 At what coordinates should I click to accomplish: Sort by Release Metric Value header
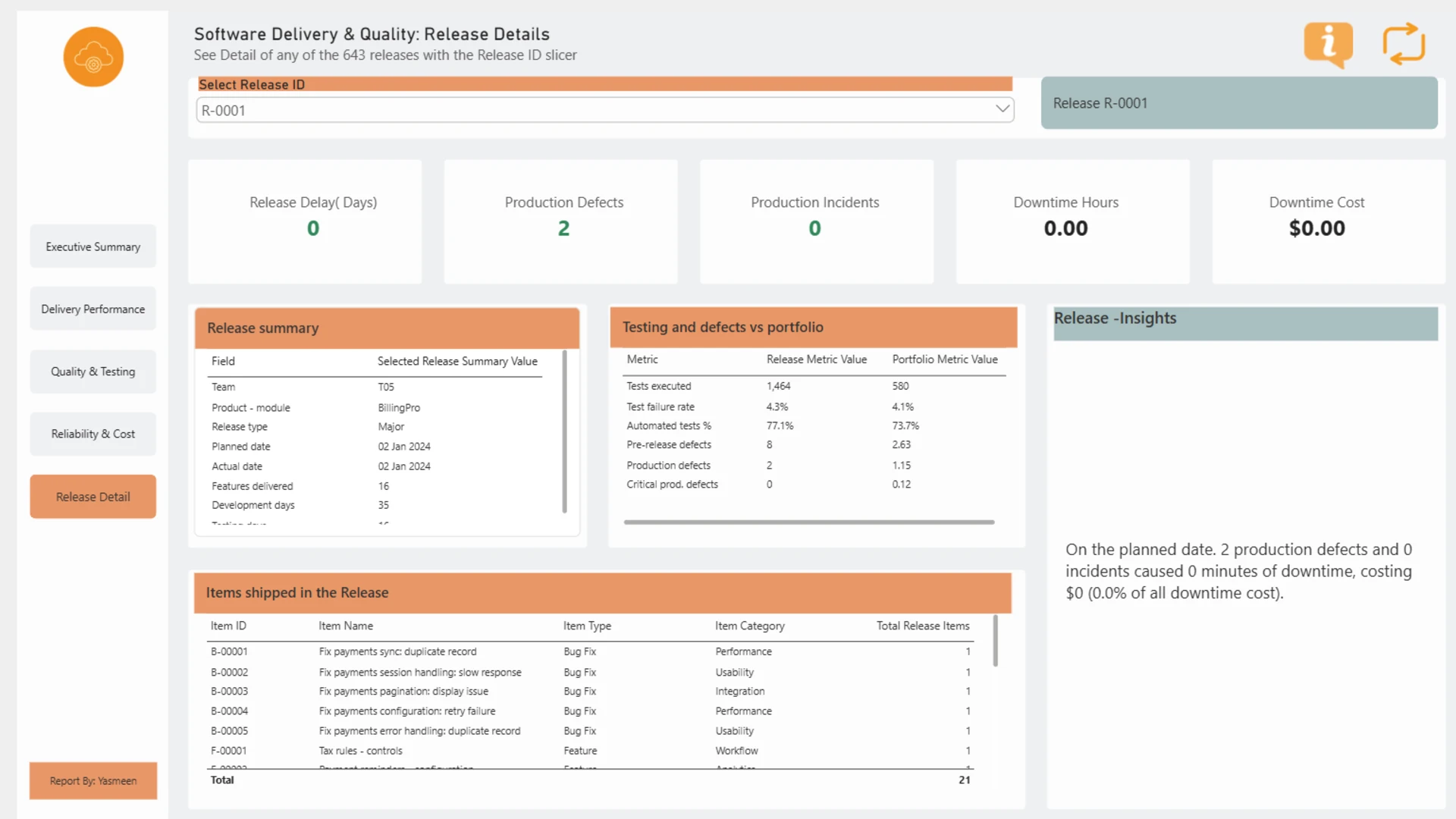(817, 359)
